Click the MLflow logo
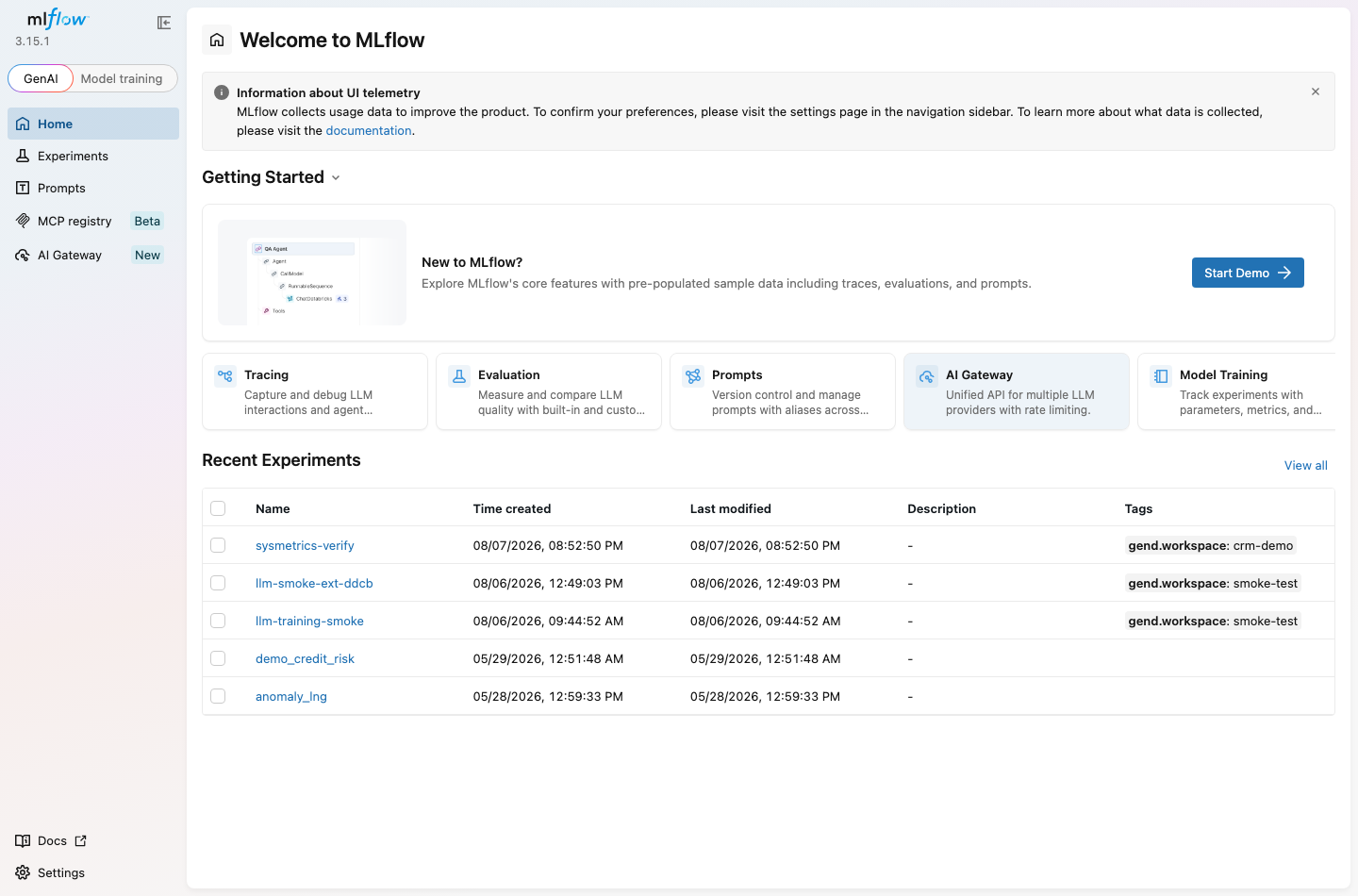Viewport: 1358px width, 896px height. click(57, 19)
